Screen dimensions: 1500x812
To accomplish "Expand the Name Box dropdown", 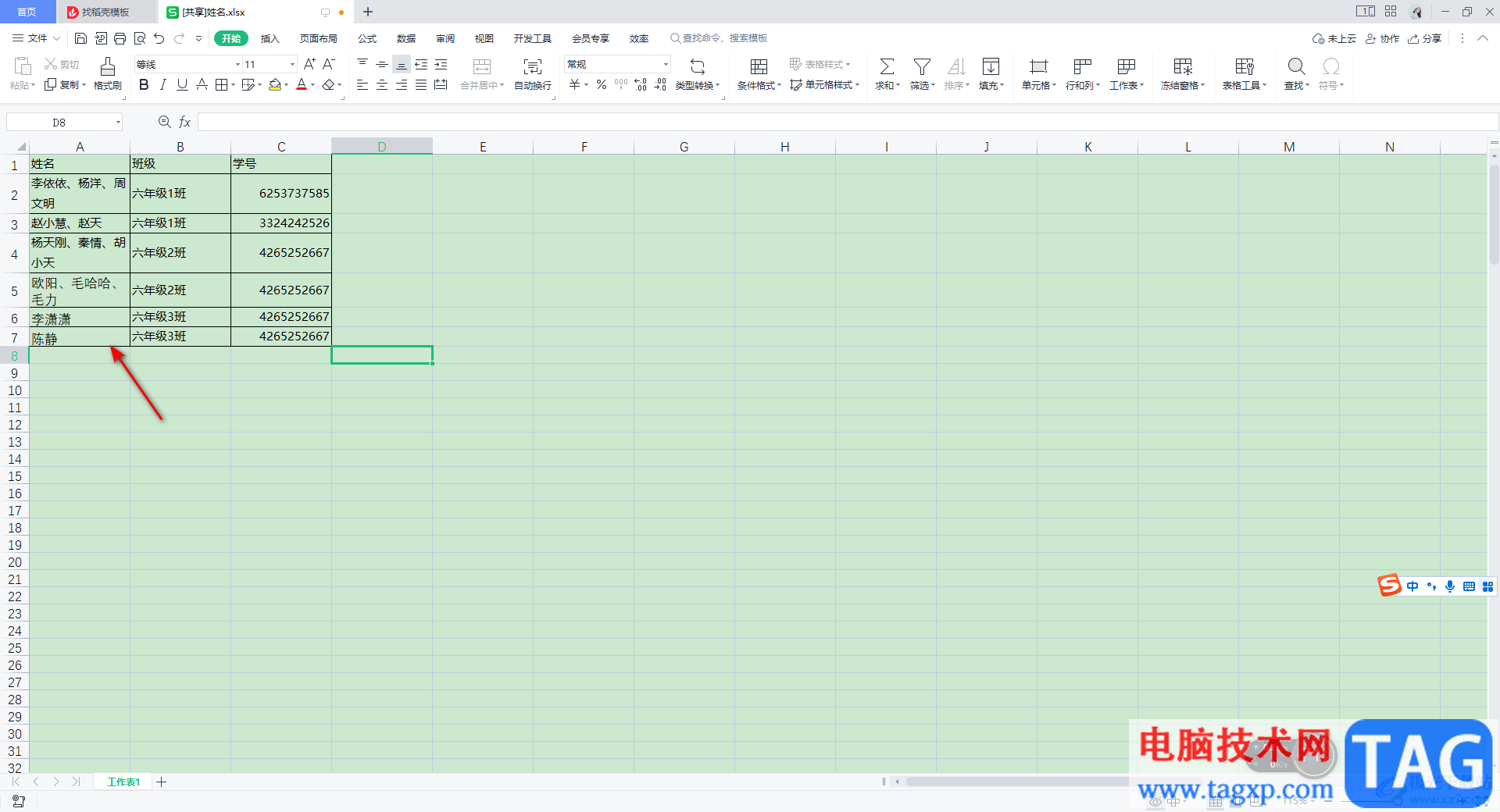I will (x=118, y=122).
